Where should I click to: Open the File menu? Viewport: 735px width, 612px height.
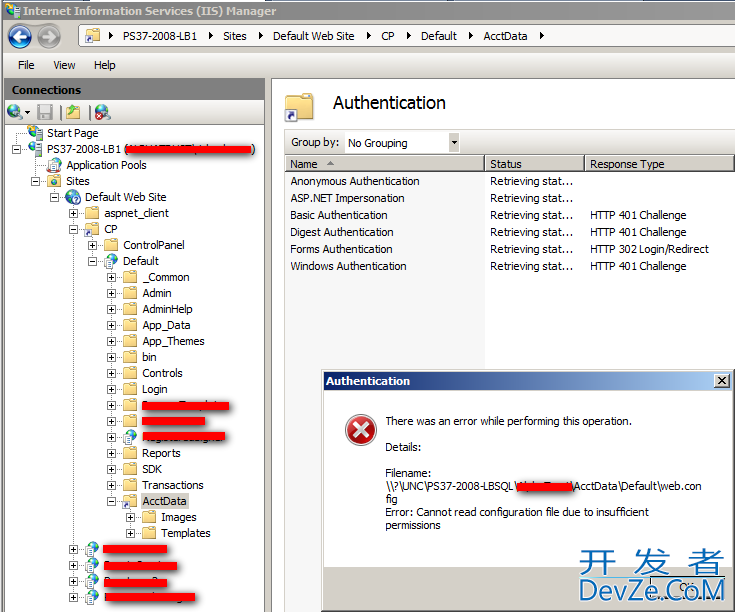26,65
